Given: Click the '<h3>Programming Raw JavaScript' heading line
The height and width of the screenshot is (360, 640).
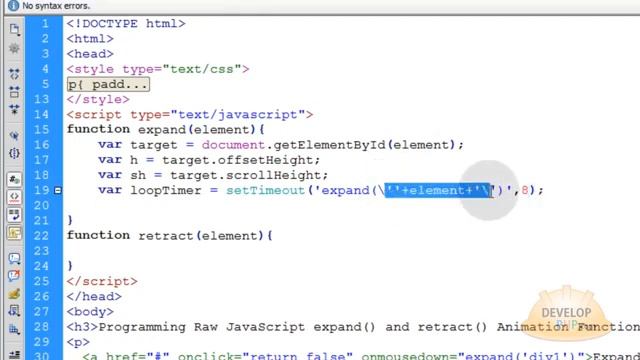Looking at the screenshot, I should point(353,327).
